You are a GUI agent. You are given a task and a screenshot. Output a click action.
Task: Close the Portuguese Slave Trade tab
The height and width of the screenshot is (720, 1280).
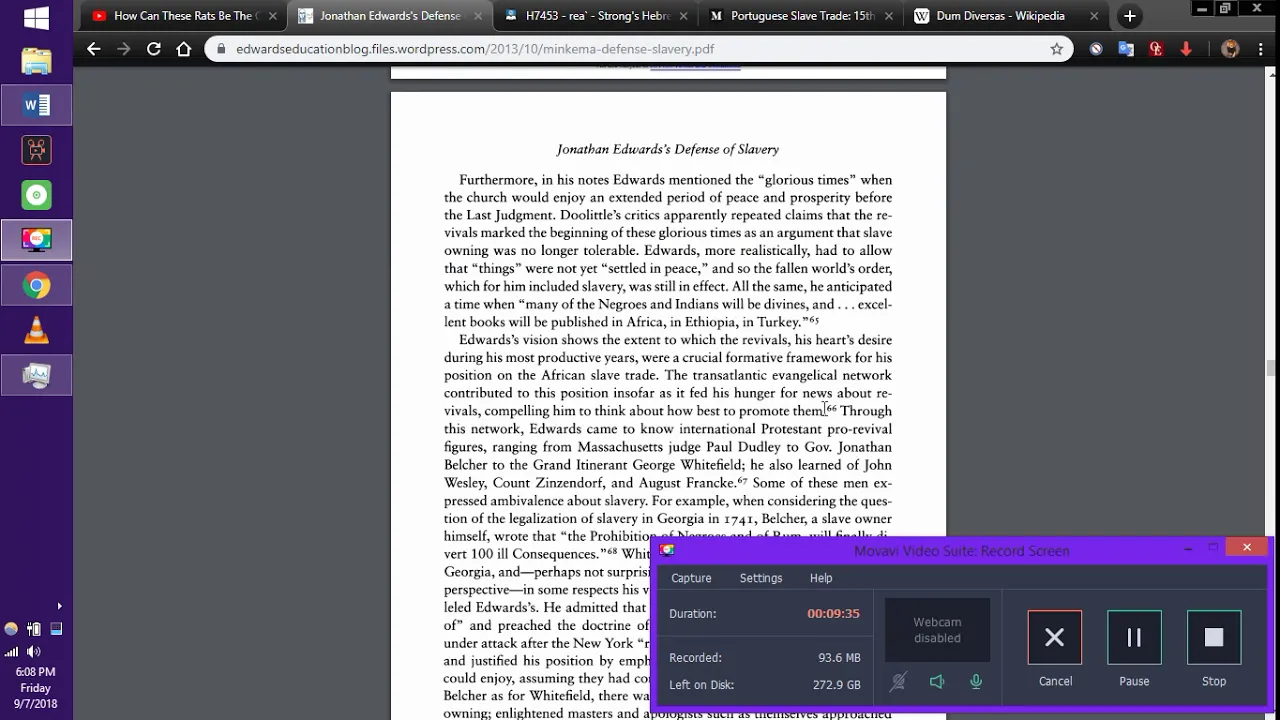[x=890, y=16]
